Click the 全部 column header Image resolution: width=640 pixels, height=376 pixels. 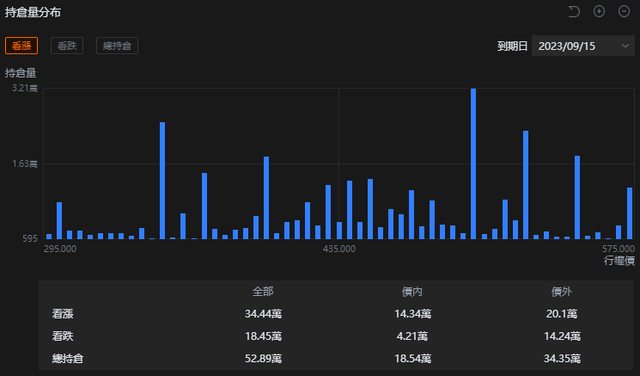point(263,291)
